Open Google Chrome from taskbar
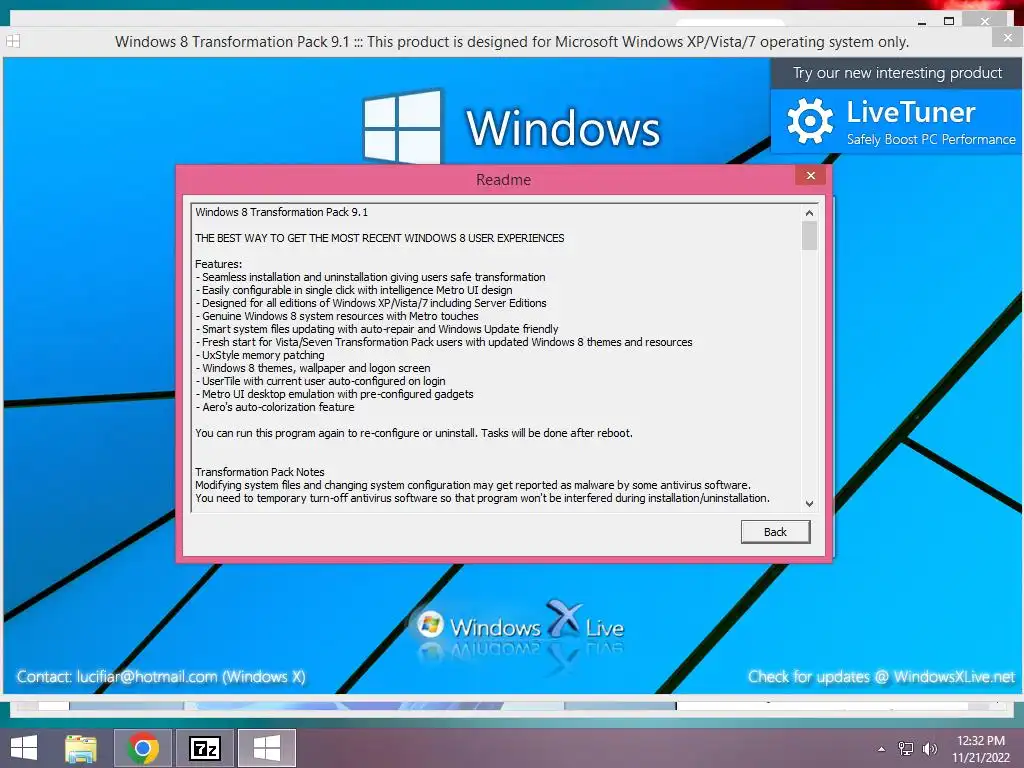Screen dimensions: 1024x768 pyautogui.click(x=143, y=748)
